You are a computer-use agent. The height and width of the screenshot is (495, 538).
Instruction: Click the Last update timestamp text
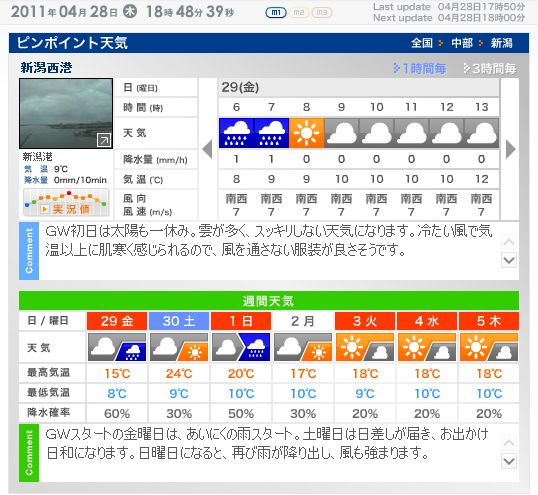(x=449, y=7)
